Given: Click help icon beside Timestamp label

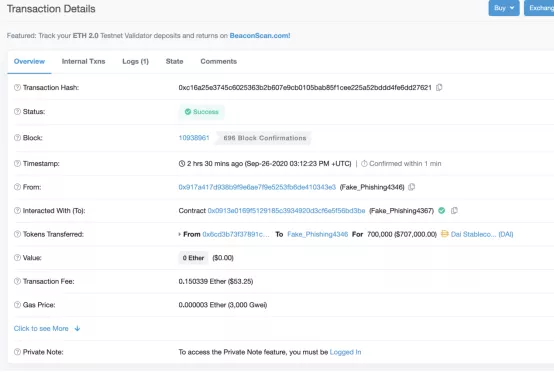Looking at the screenshot, I should (x=17, y=163).
